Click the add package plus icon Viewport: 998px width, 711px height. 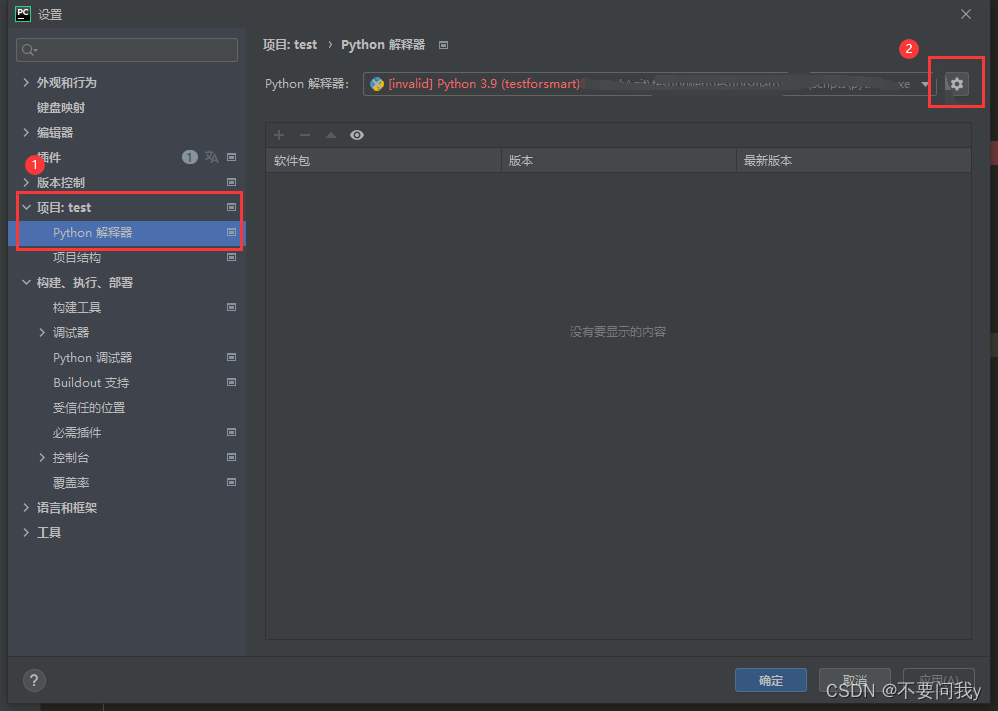(279, 135)
